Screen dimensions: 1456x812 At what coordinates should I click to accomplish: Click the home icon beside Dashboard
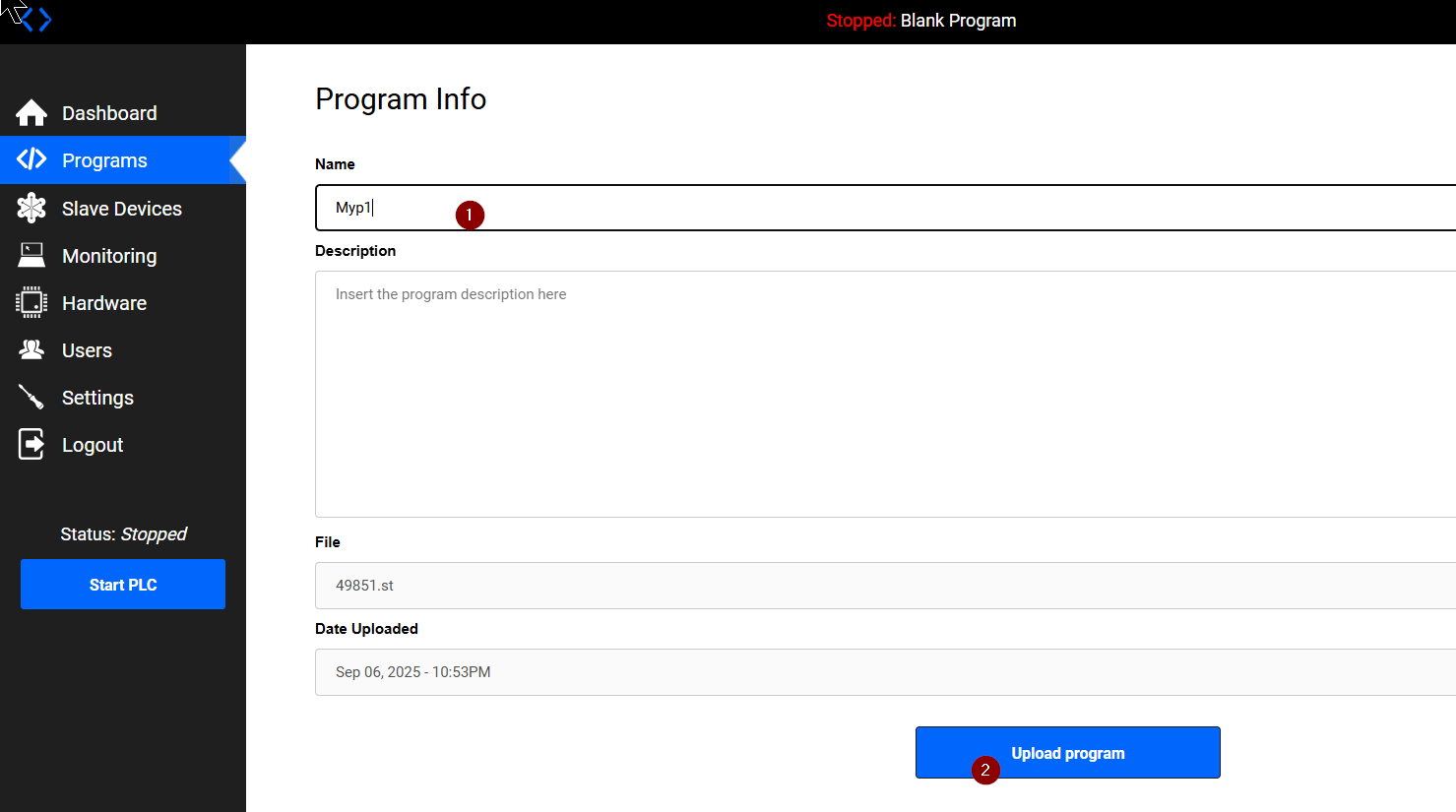coord(32,113)
